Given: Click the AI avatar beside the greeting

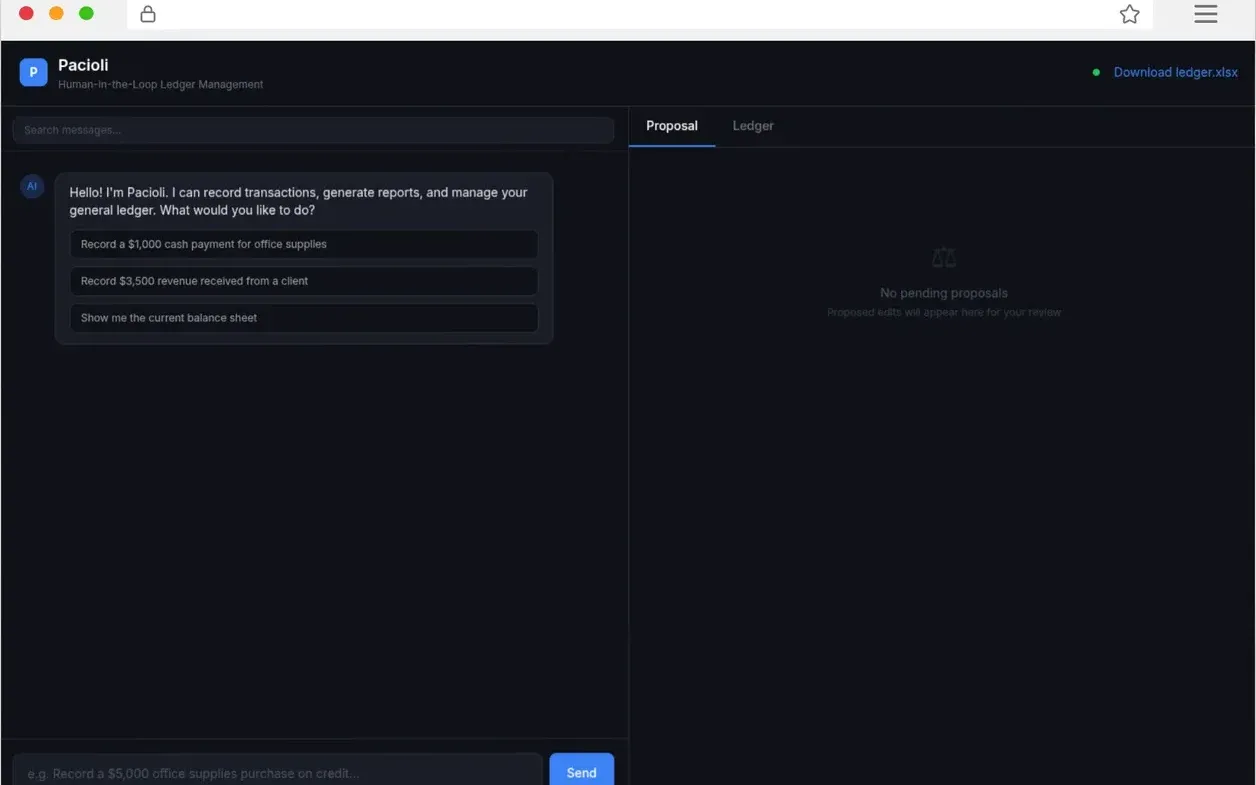Looking at the screenshot, I should click(x=32, y=186).
